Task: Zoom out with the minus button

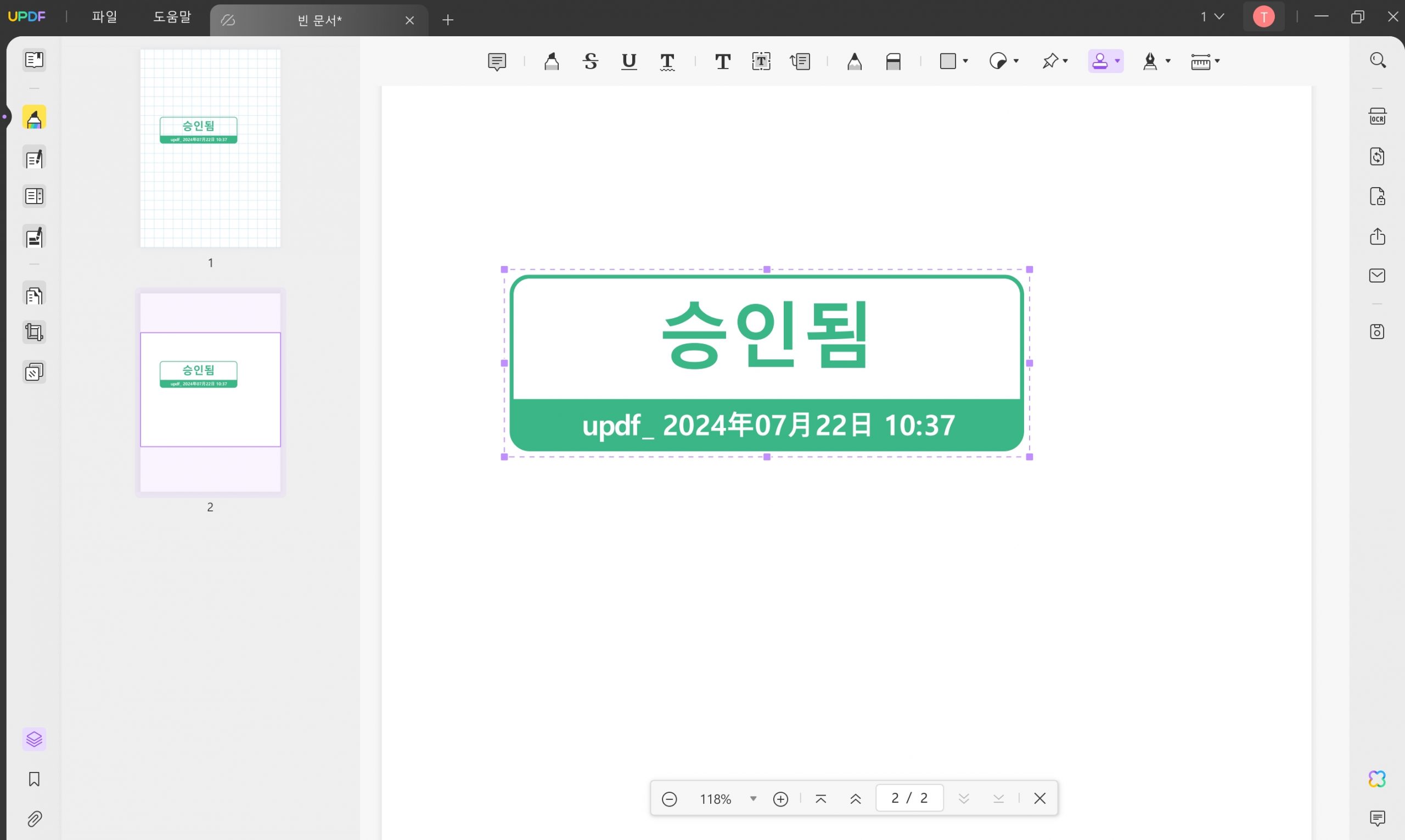Action: (x=669, y=799)
